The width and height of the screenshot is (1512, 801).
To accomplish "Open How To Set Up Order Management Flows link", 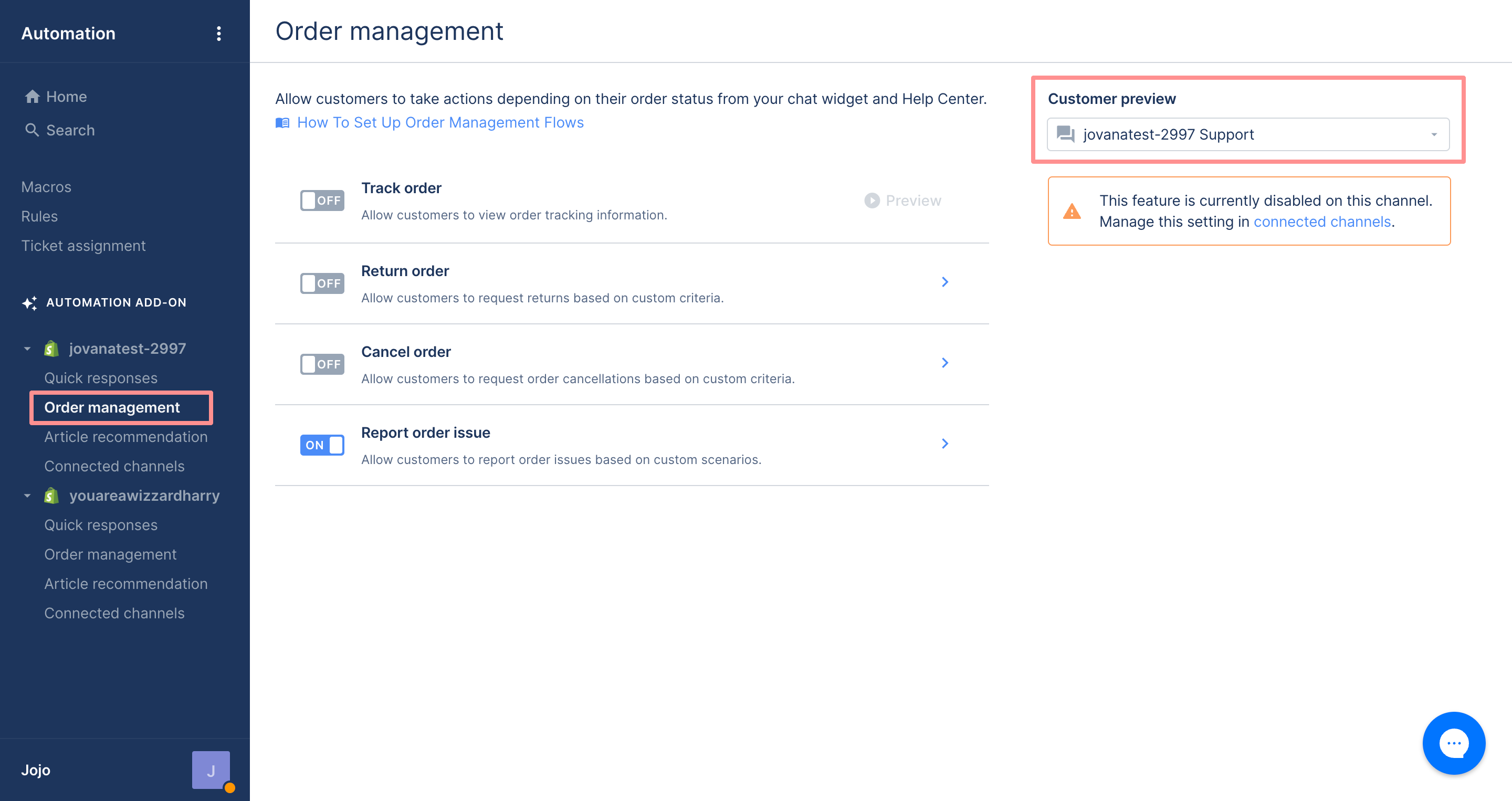I will point(440,122).
